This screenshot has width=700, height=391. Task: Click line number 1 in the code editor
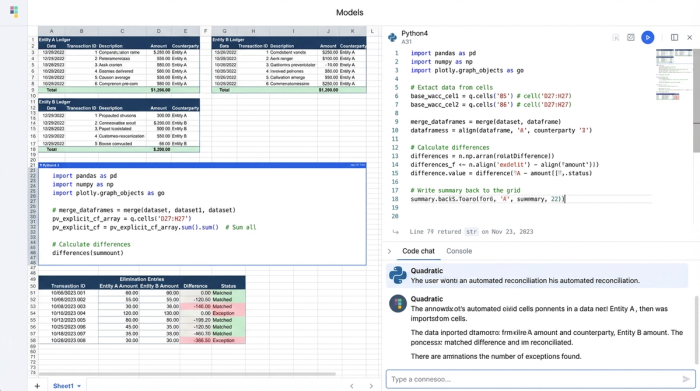pyautogui.click(x=396, y=53)
